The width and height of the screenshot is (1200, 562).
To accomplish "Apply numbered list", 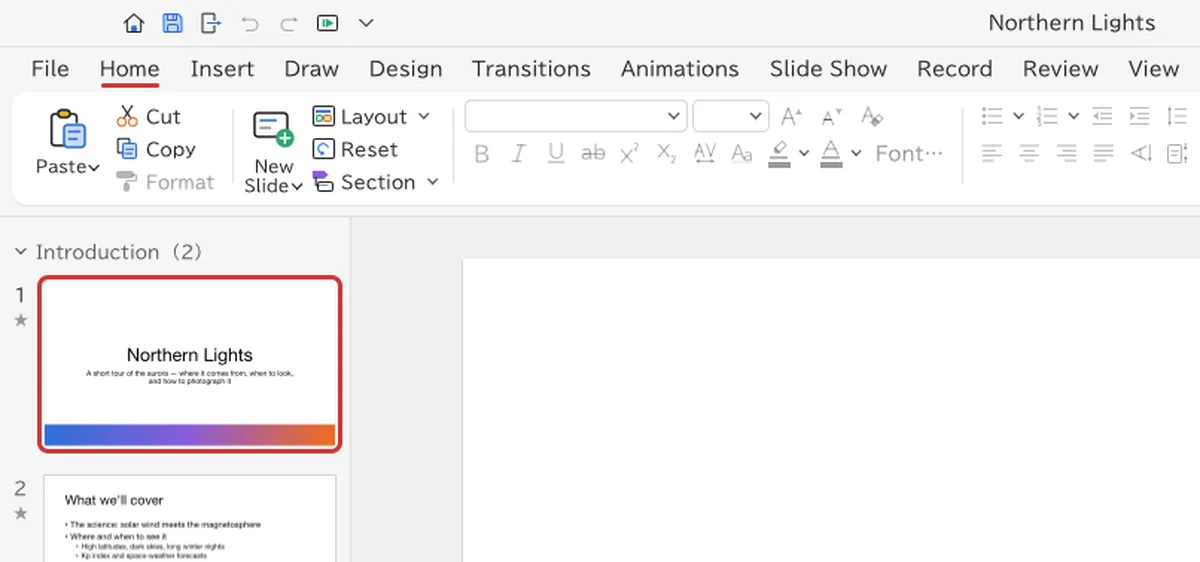I will [1047, 116].
